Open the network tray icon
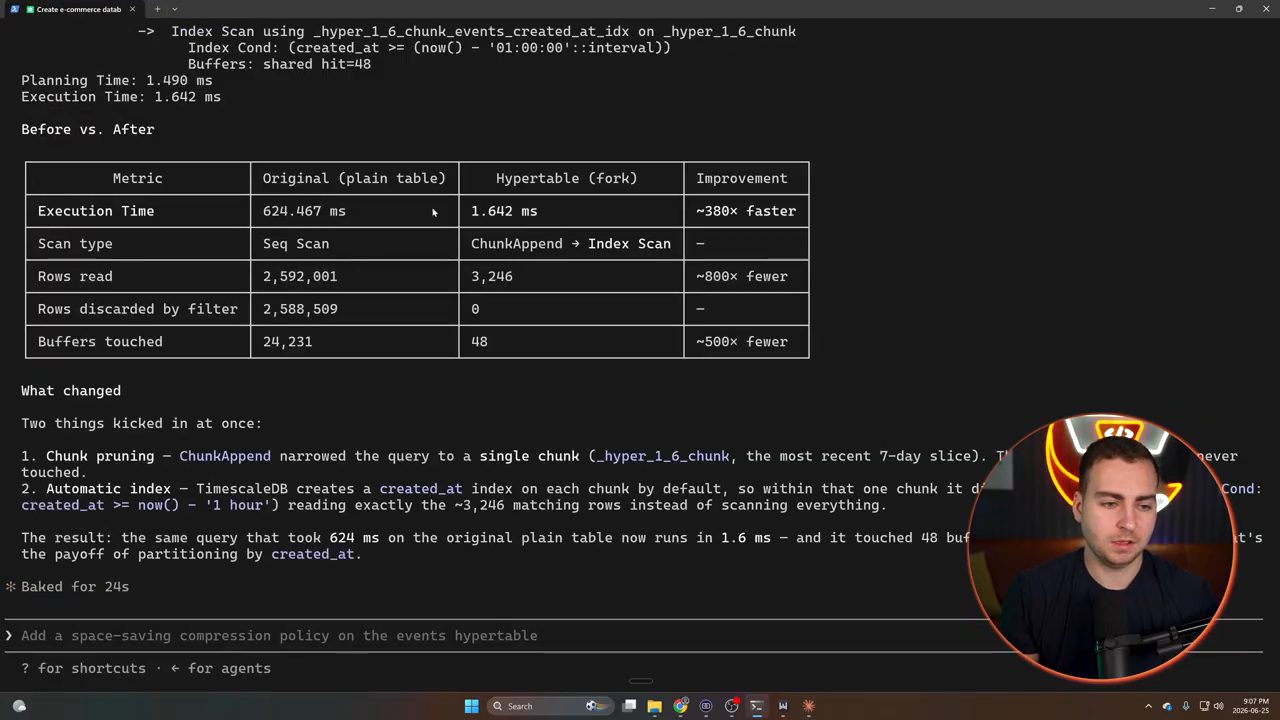The height and width of the screenshot is (720, 1280). point(1205,706)
